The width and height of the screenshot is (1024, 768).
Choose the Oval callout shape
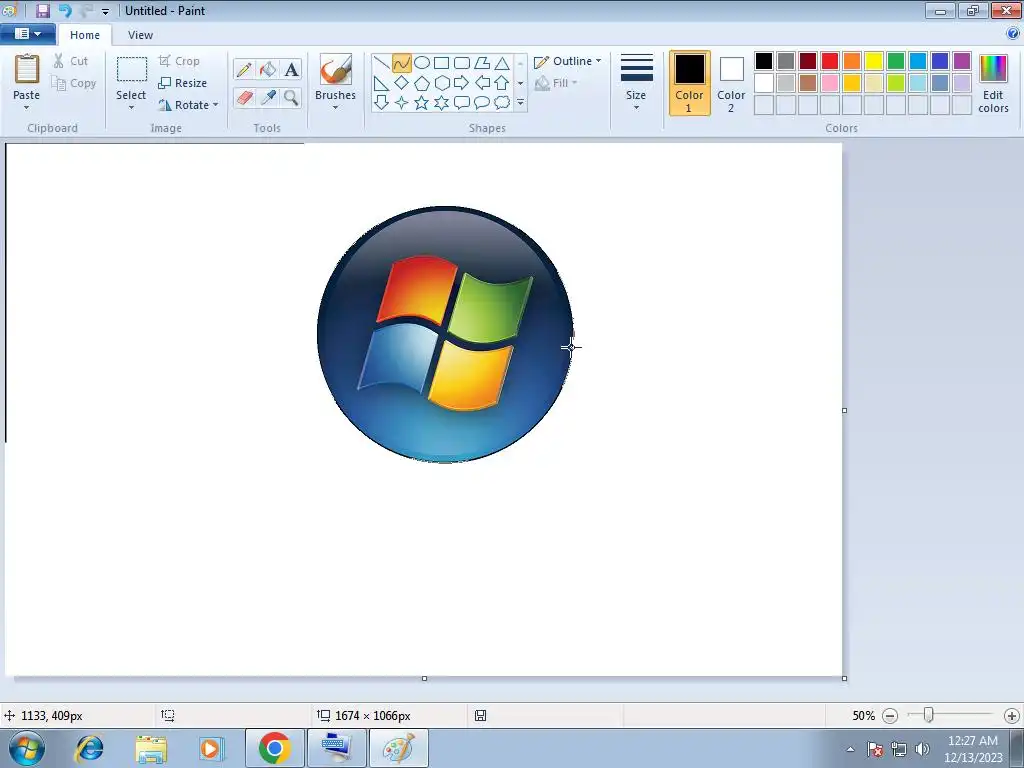[482, 103]
